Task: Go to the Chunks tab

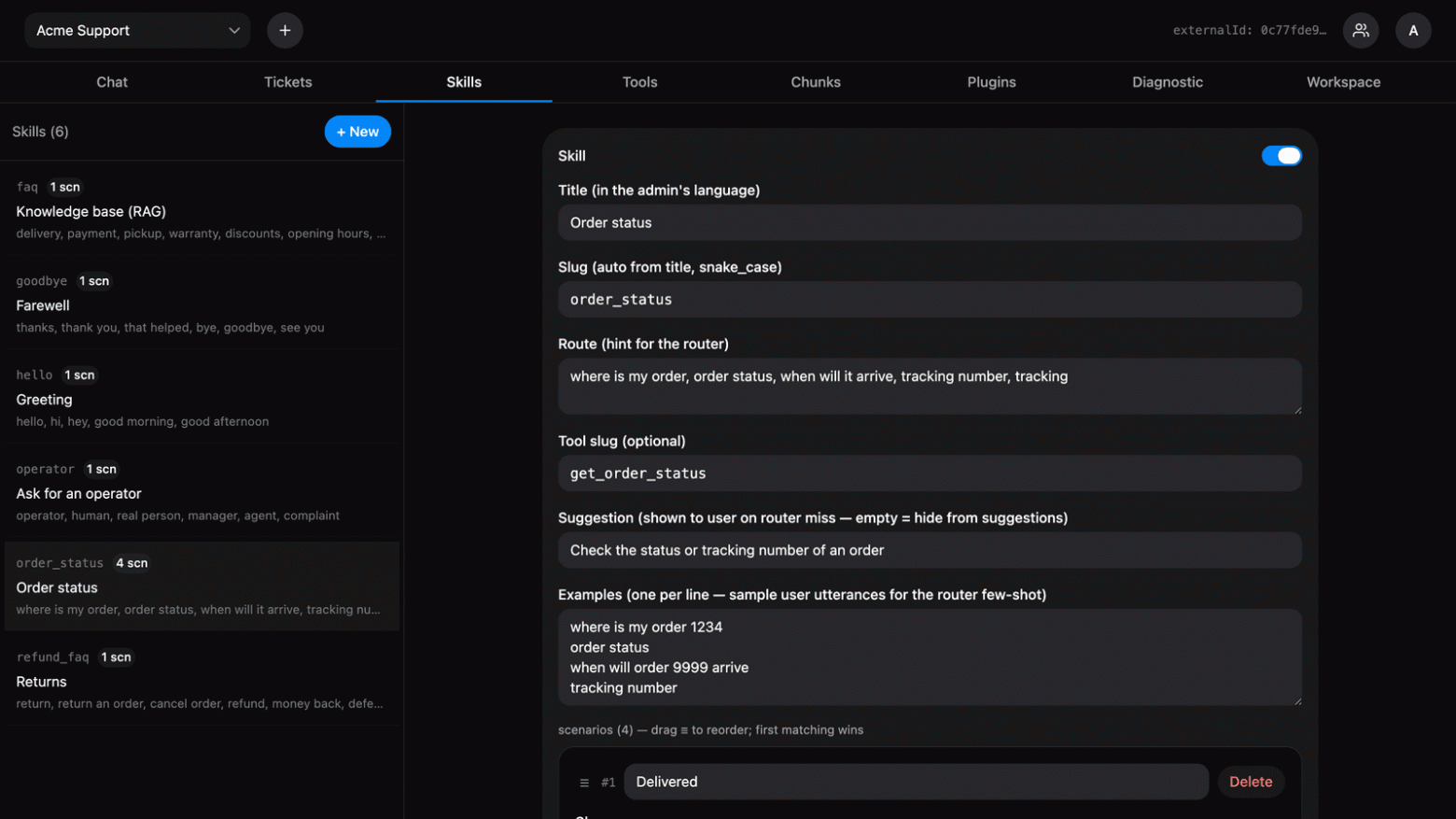Action: coord(816,82)
